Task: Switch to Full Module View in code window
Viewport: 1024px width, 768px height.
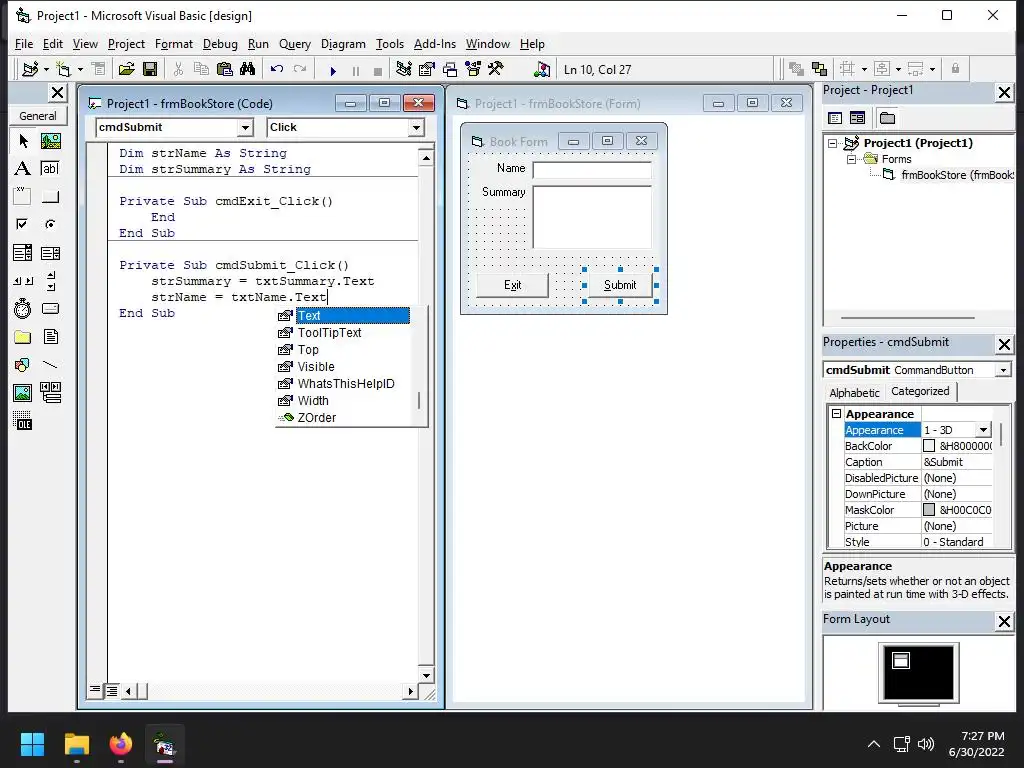Action: [x=112, y=690]
